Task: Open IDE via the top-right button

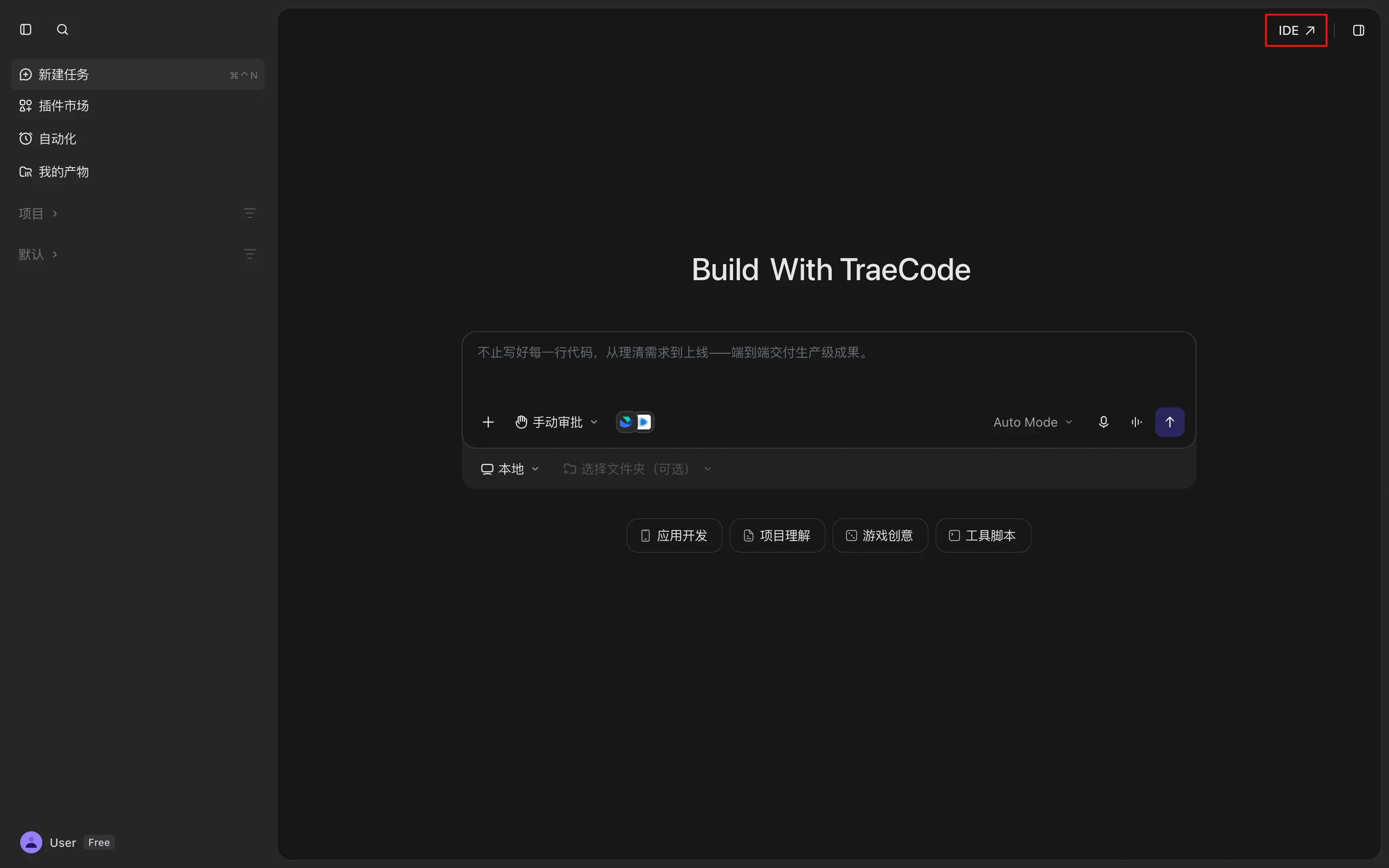Action: tap(1296, 30)
